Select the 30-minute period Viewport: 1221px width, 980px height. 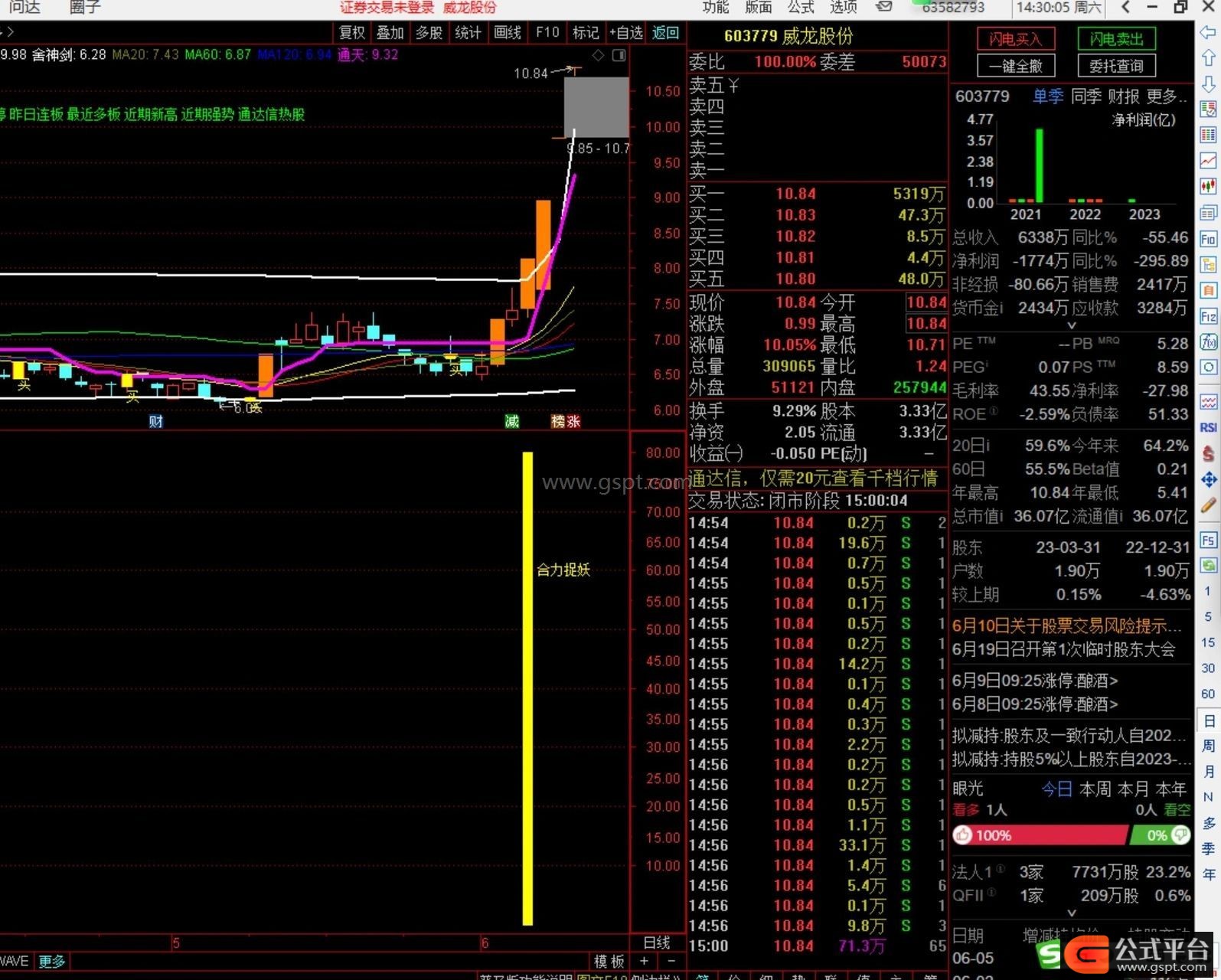[1208, 668]
